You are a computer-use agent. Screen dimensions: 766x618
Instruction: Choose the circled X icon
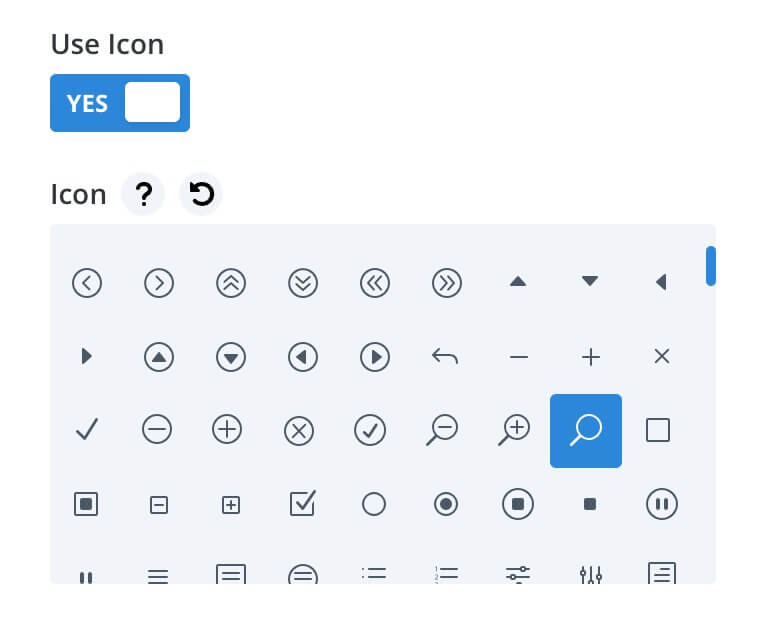pos(298,431)
